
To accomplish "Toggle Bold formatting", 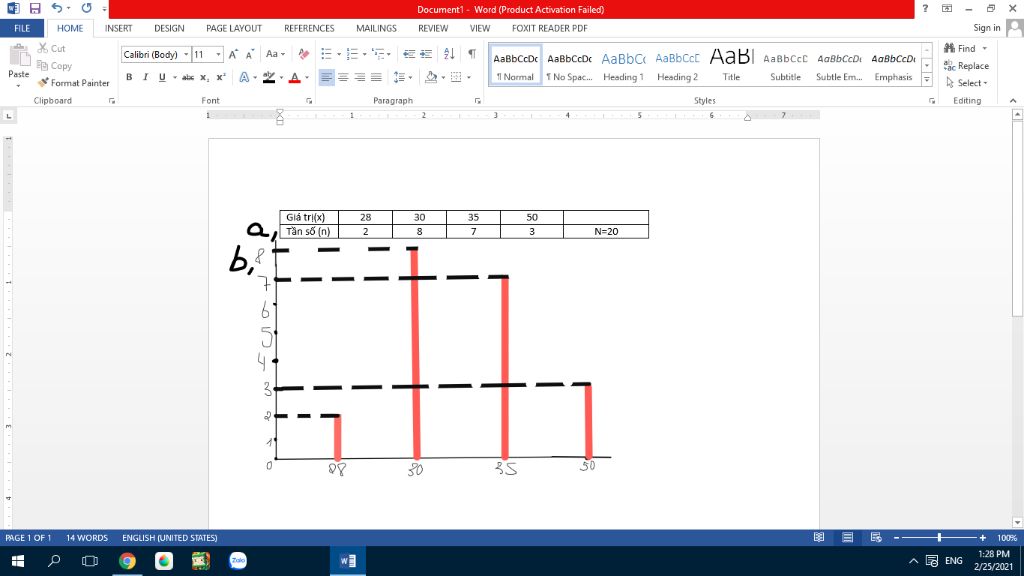I will pyautogui.click(x=129, y=77).
